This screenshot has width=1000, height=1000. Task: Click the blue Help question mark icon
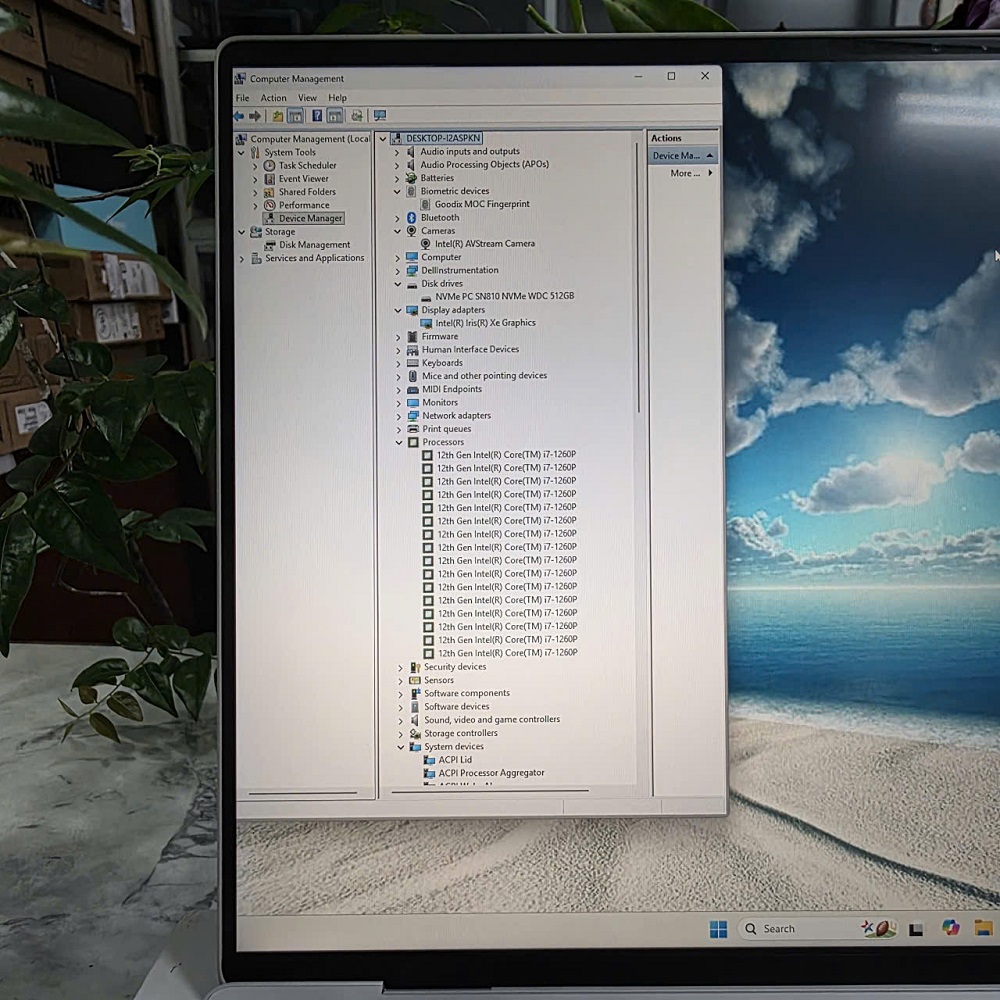[x=317, y=115]
